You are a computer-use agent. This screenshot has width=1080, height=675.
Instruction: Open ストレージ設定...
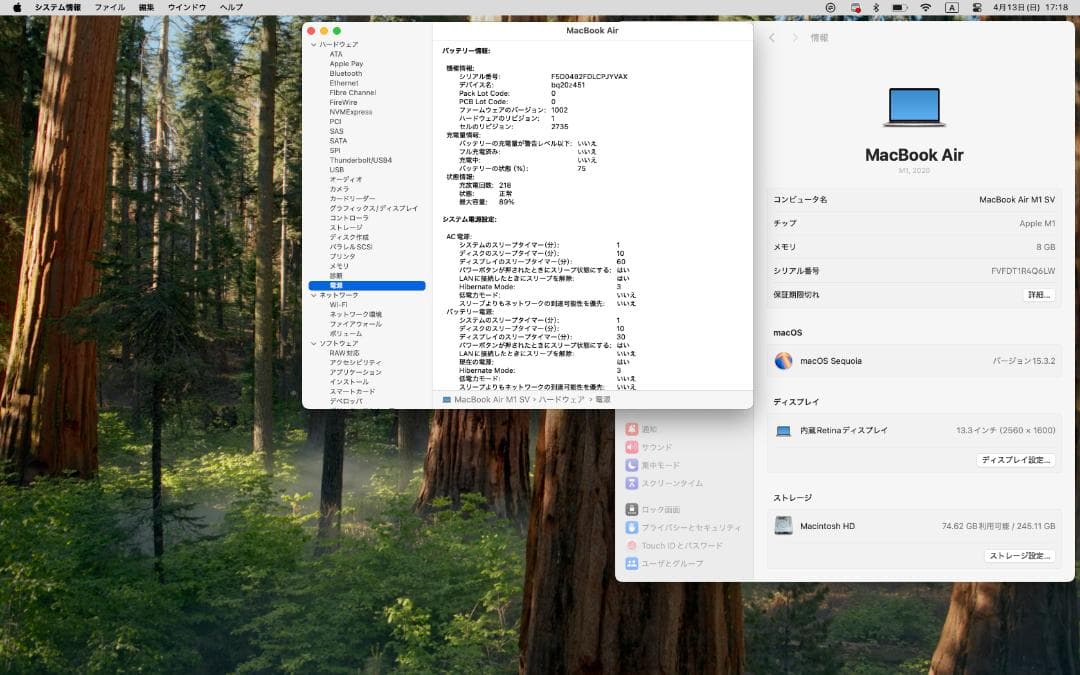[x=1019, y=556]
